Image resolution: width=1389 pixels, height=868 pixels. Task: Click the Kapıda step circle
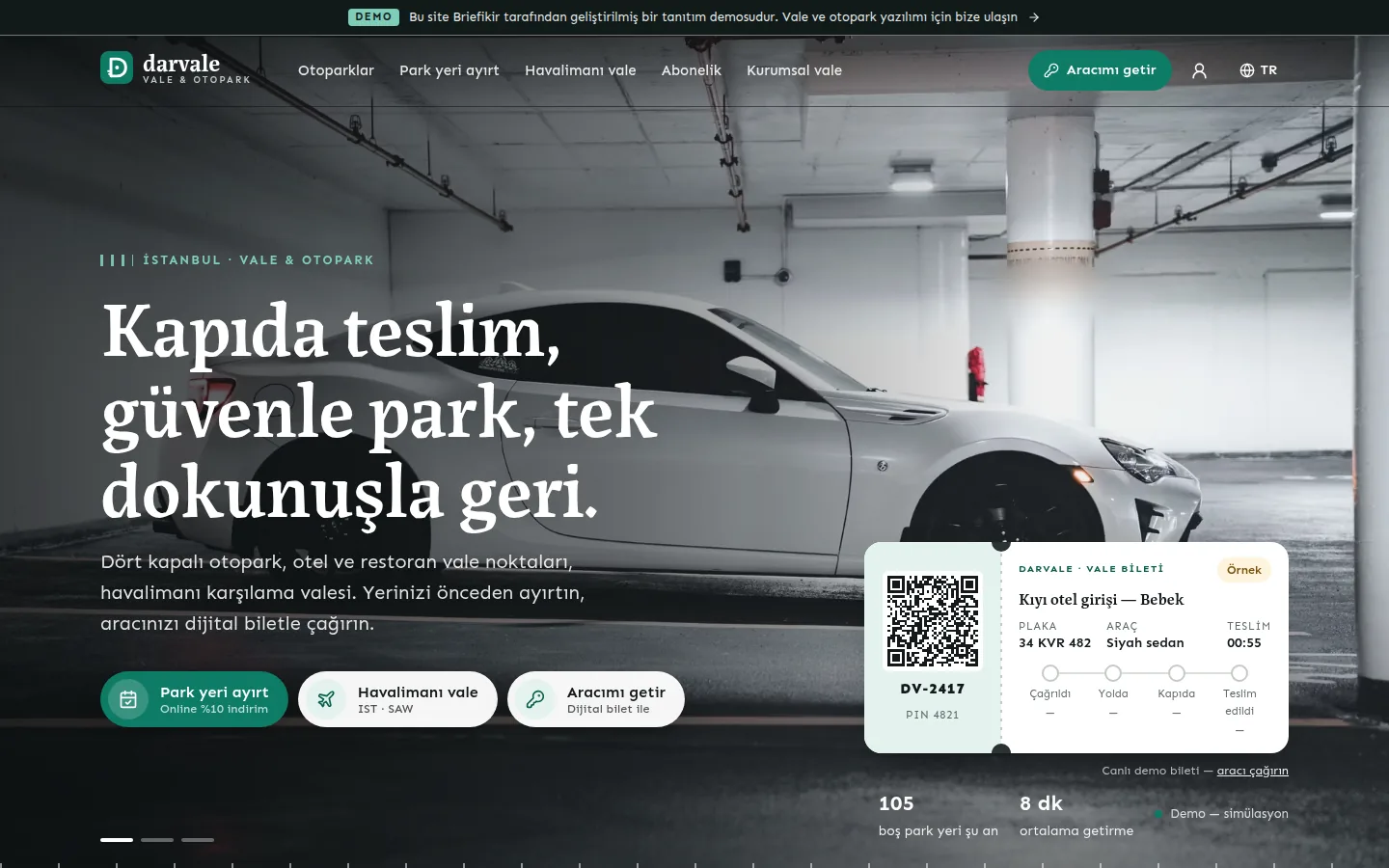click(x=1177, y=673)
